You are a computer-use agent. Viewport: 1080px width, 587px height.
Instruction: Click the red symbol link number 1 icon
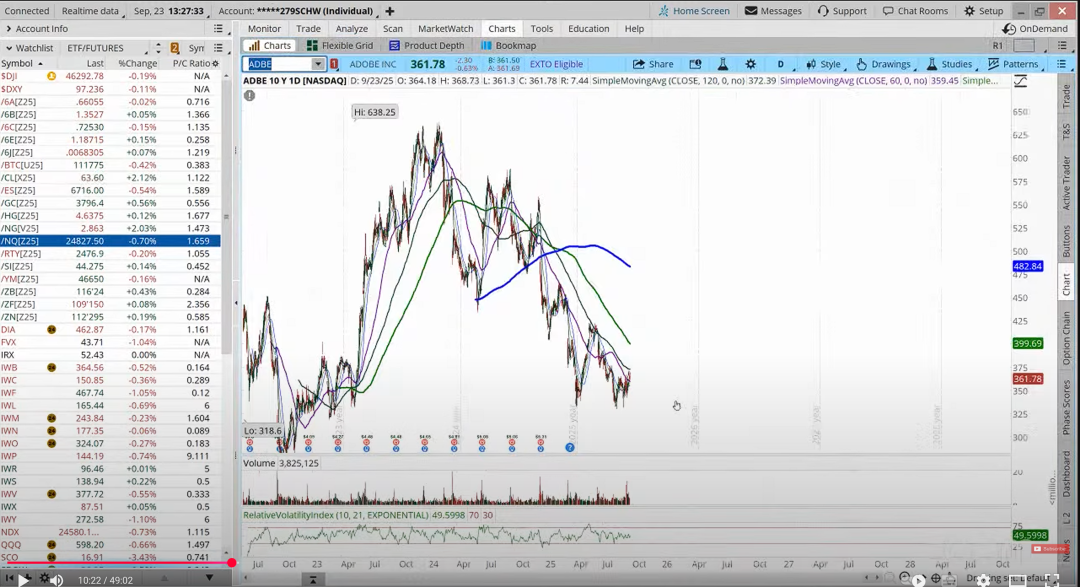(334, 64)
